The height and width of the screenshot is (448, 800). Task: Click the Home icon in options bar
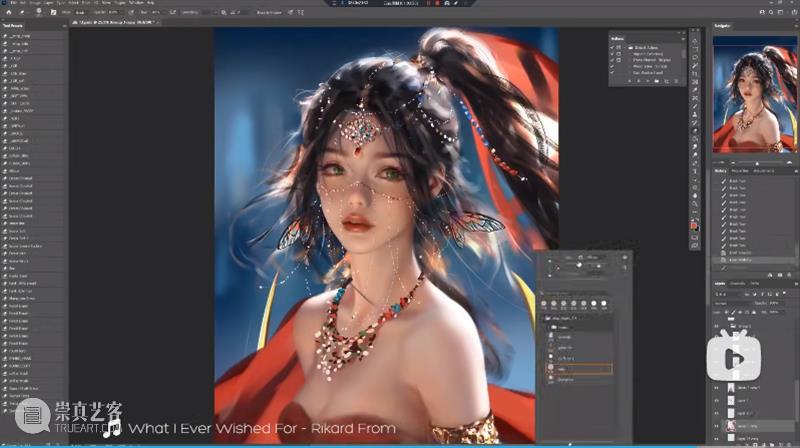tap(9, 12)
